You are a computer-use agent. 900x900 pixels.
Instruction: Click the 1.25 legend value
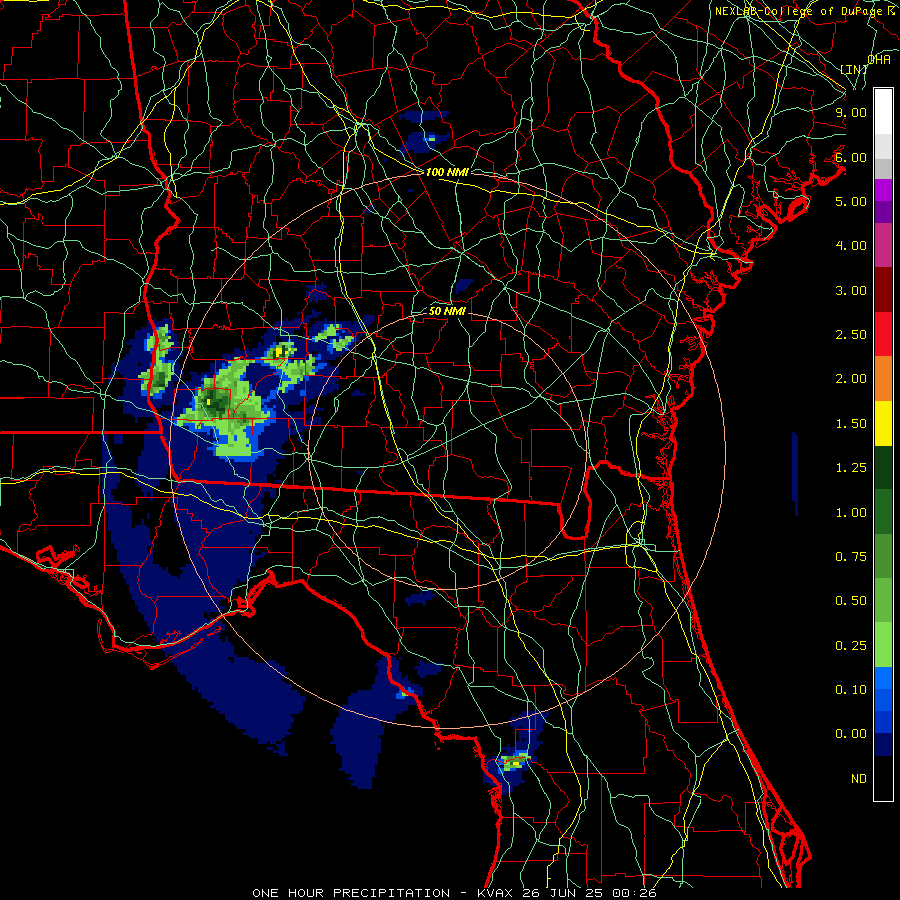coord(851,468)
